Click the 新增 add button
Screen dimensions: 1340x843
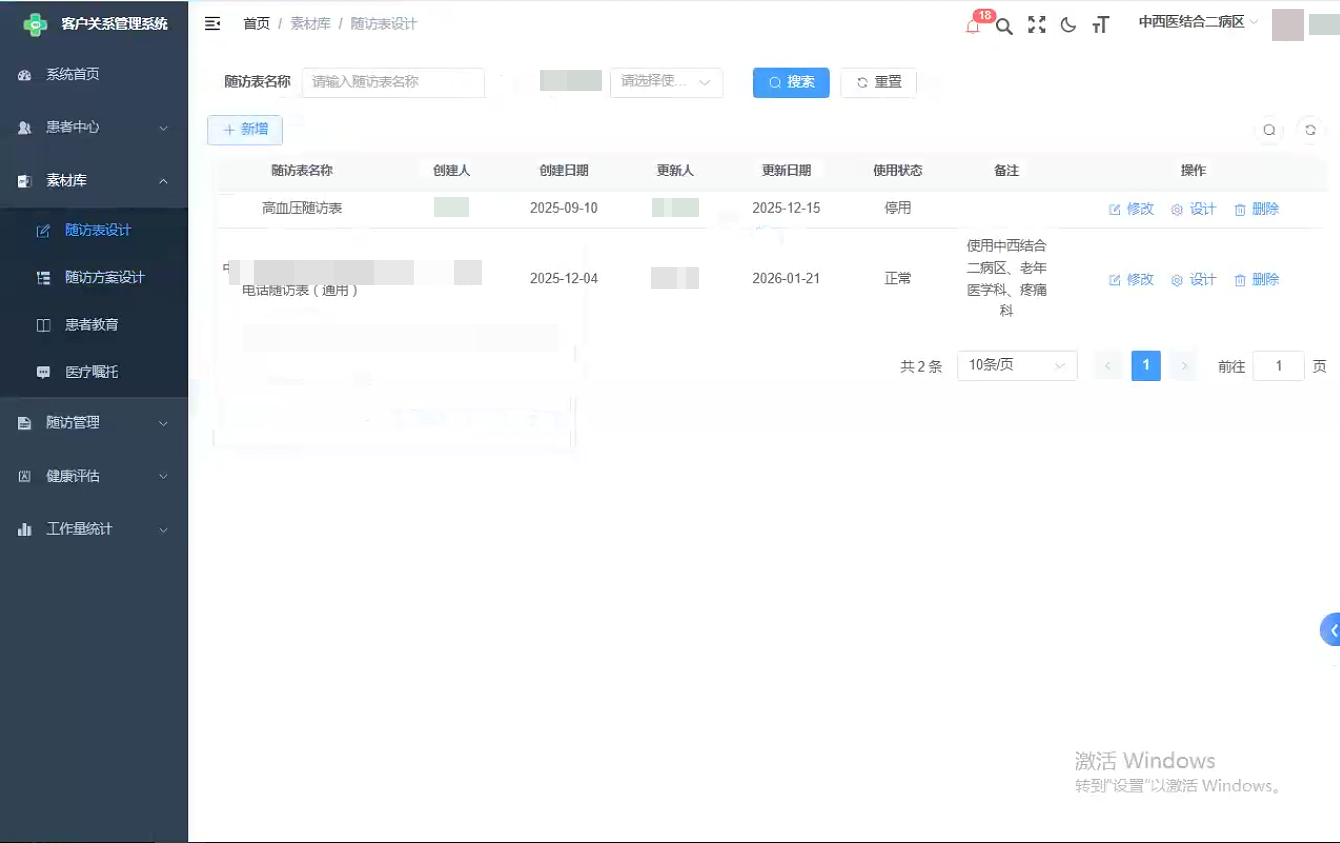click(244, 129)
